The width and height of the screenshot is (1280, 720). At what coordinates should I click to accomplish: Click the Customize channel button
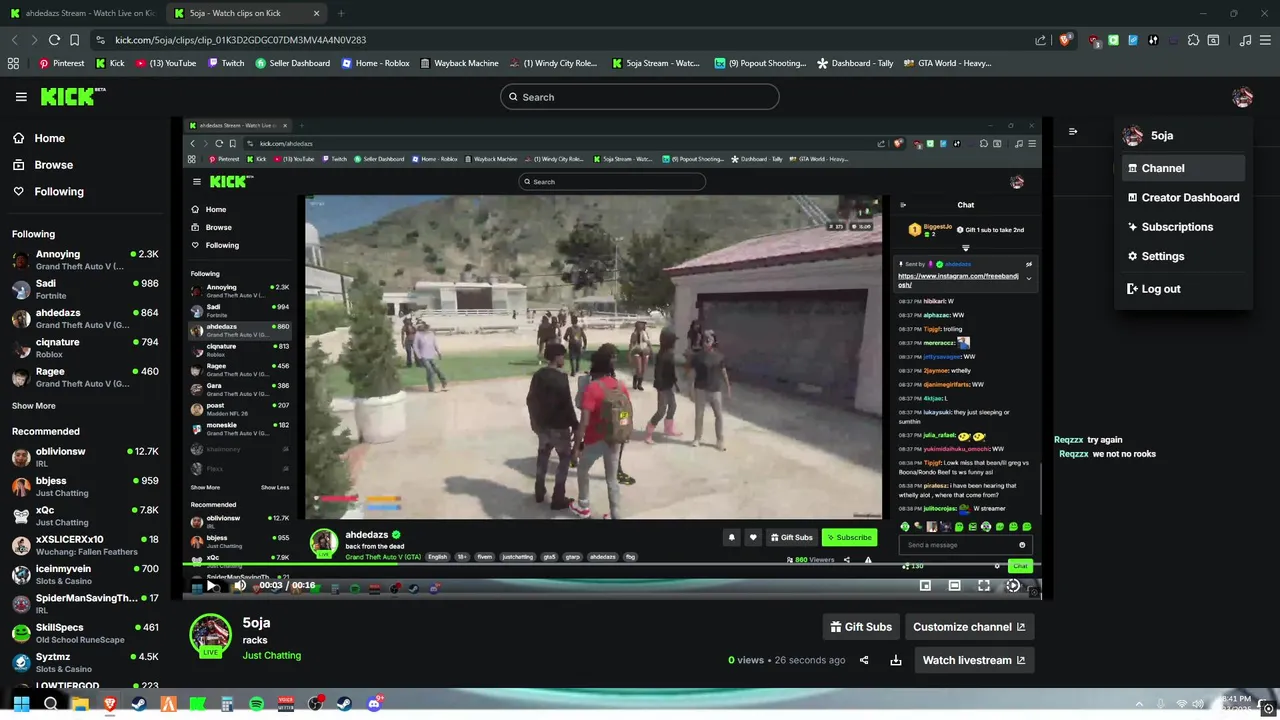coord(969,627)
